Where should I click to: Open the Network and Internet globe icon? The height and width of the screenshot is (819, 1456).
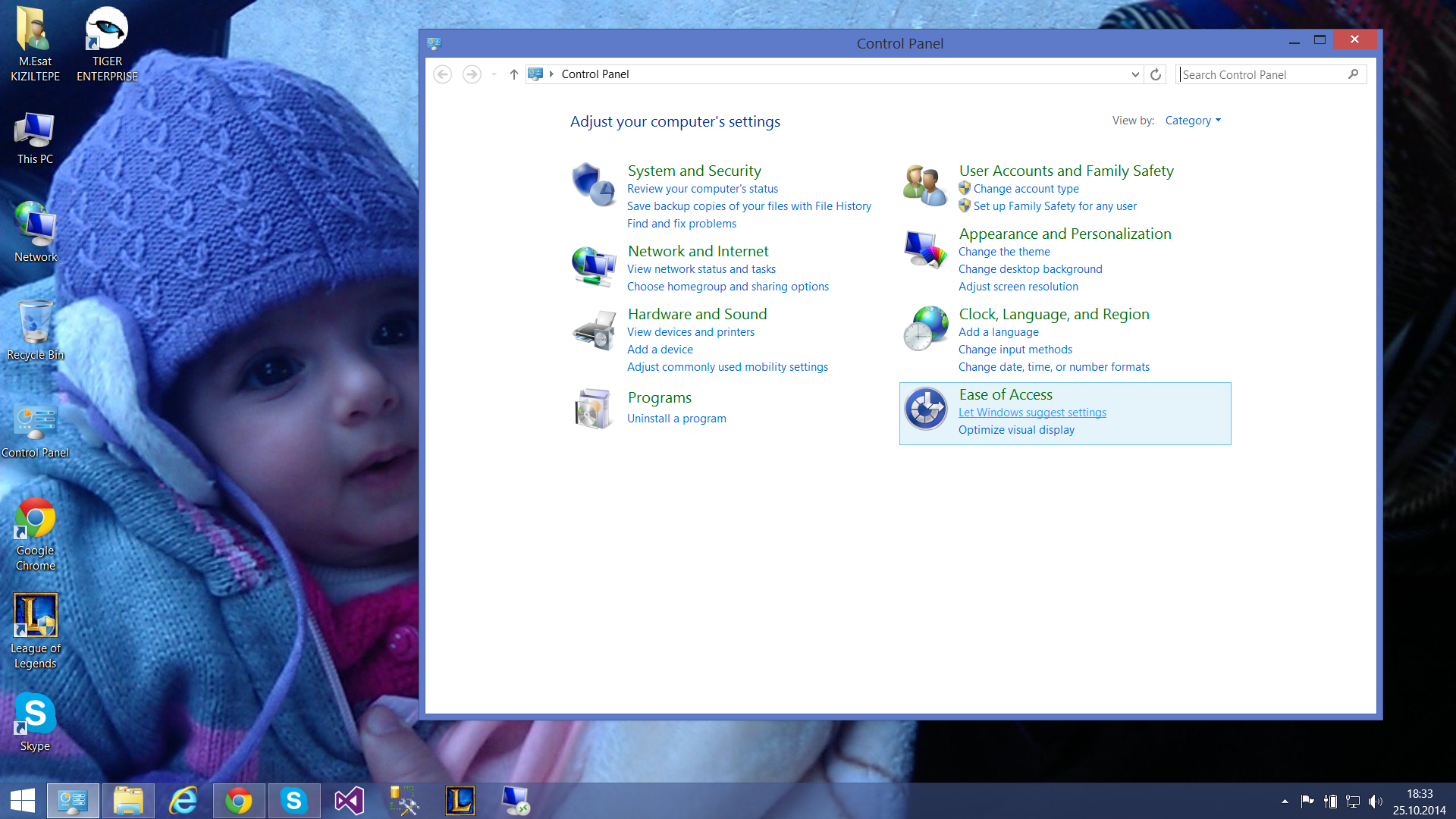[x=593, y=266]
